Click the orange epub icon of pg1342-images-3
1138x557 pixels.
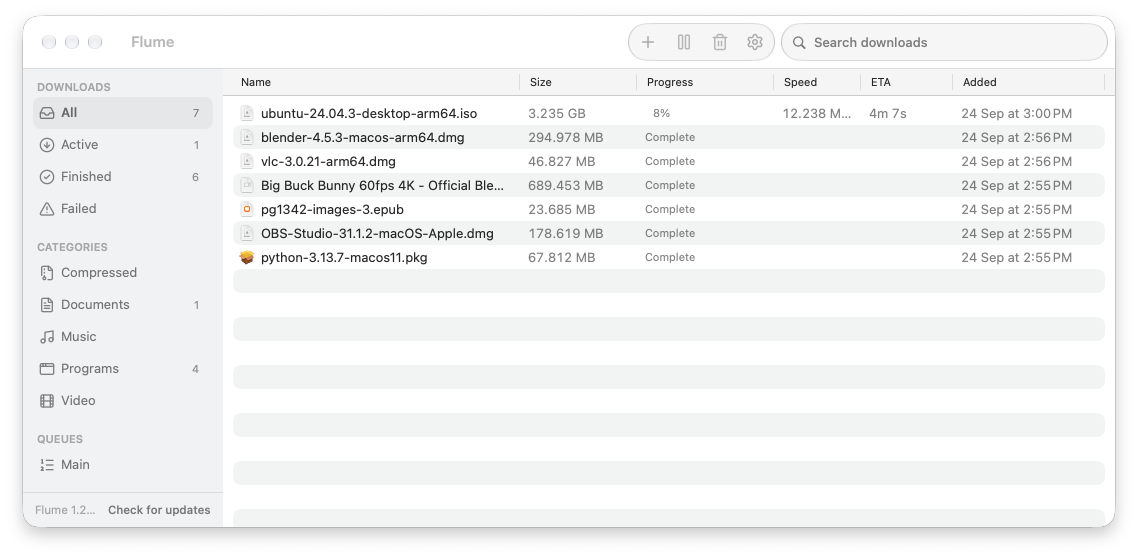[x=247, y=209]
